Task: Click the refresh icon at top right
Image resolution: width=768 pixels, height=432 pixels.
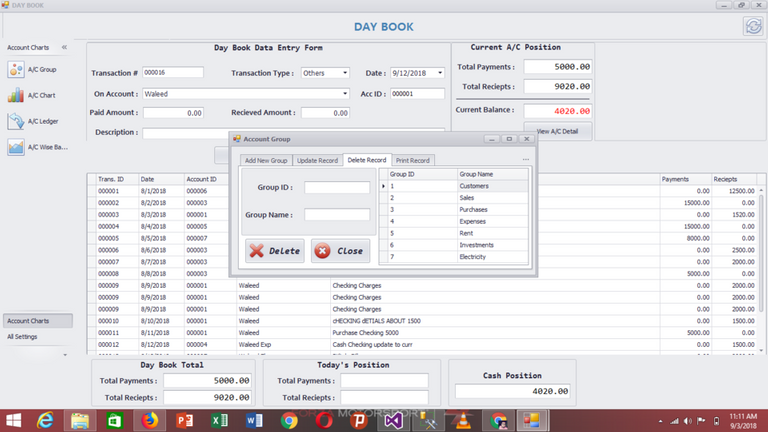Action: point(751,27)
